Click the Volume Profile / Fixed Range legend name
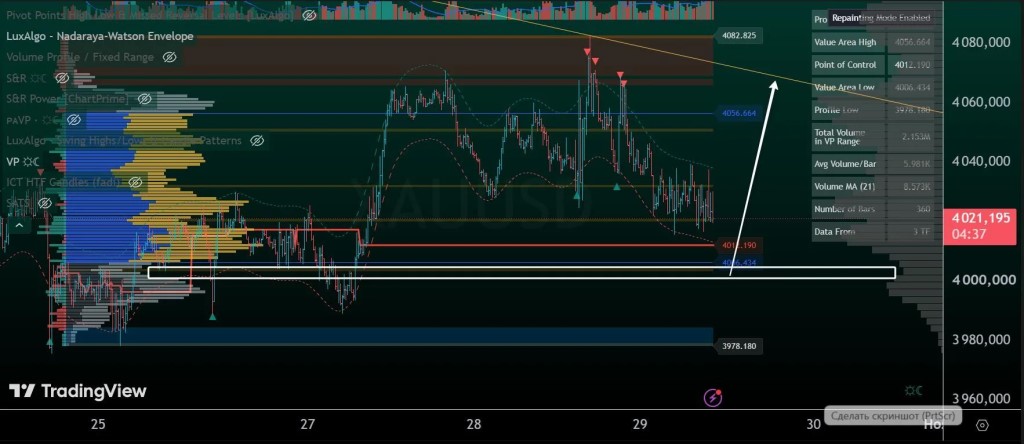 (80, 57)
